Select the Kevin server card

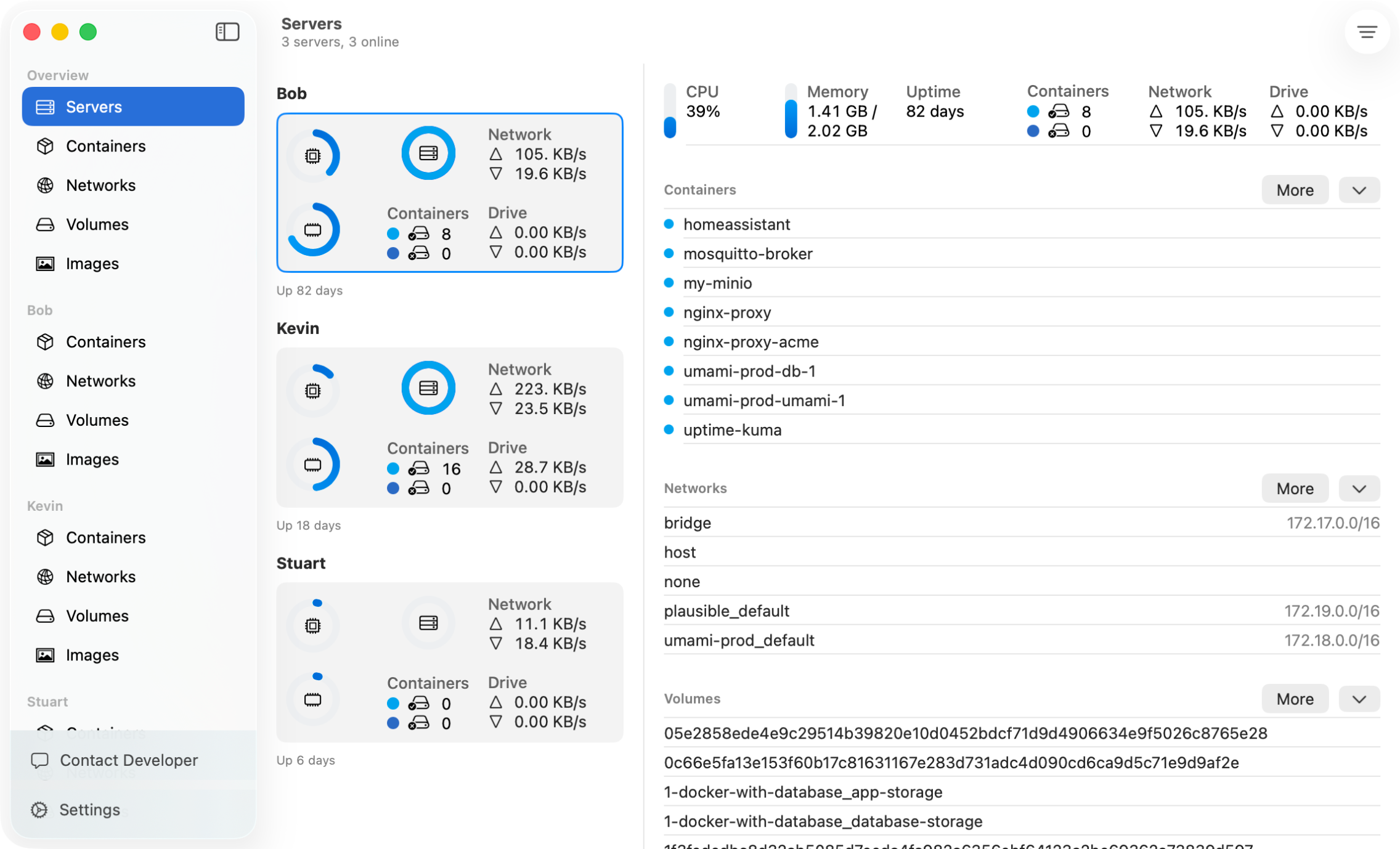(x=449, y=428)
